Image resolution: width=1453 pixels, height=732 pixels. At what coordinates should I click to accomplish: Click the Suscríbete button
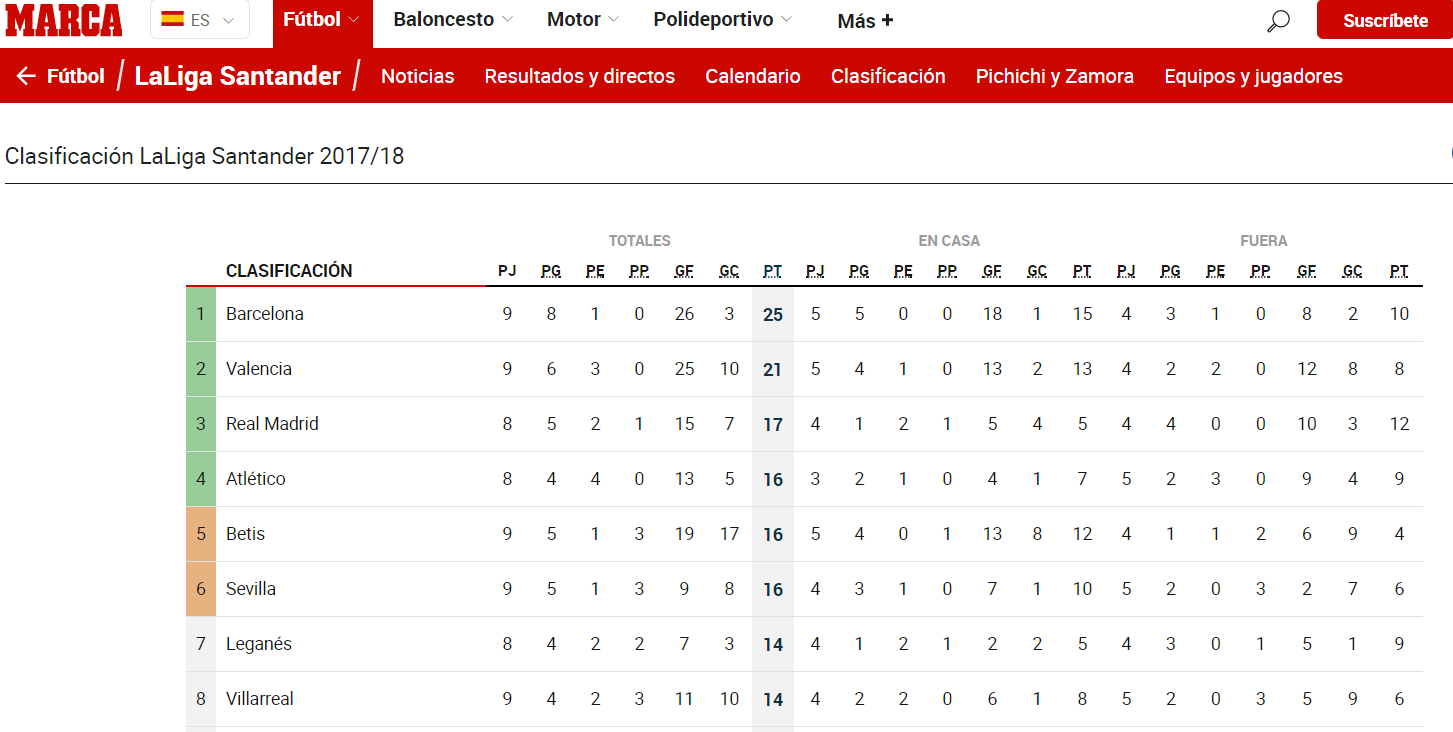1385,20
